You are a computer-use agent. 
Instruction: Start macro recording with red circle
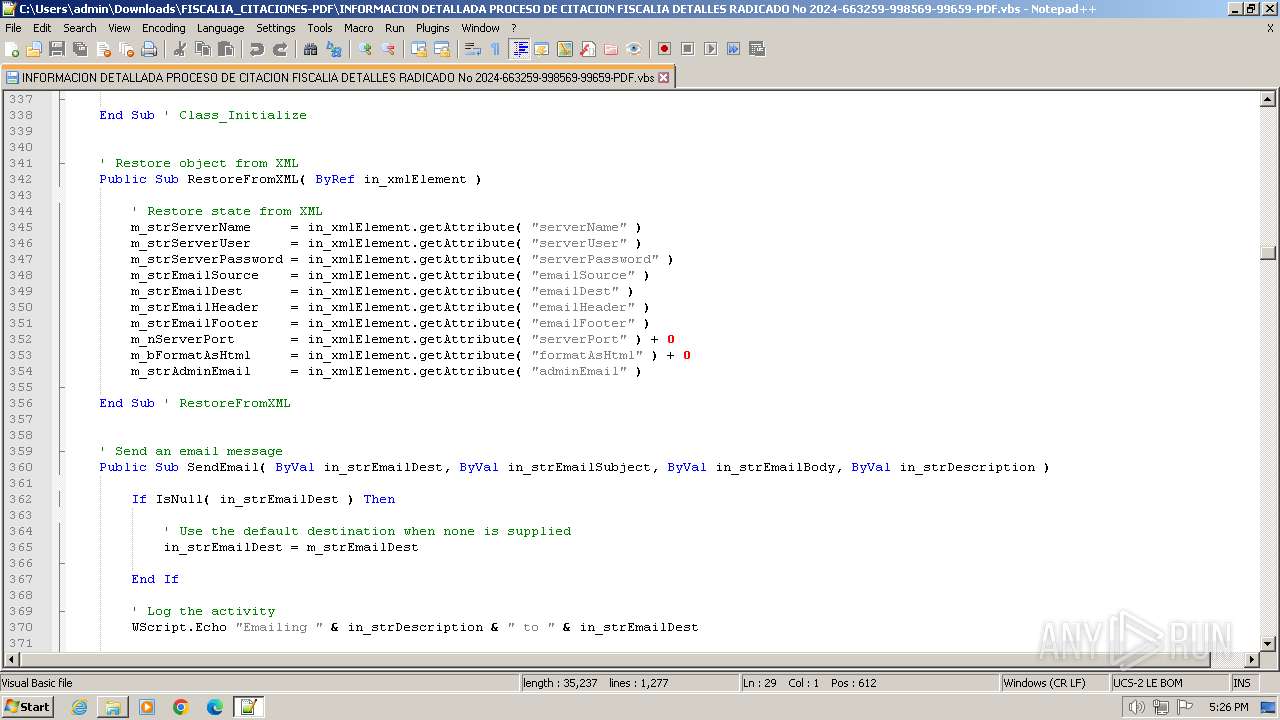tap(664, 49)
